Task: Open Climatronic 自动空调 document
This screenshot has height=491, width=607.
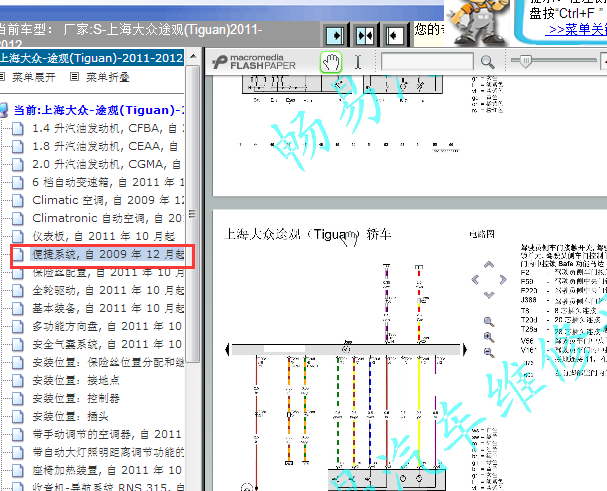Action: coord(108,218)
